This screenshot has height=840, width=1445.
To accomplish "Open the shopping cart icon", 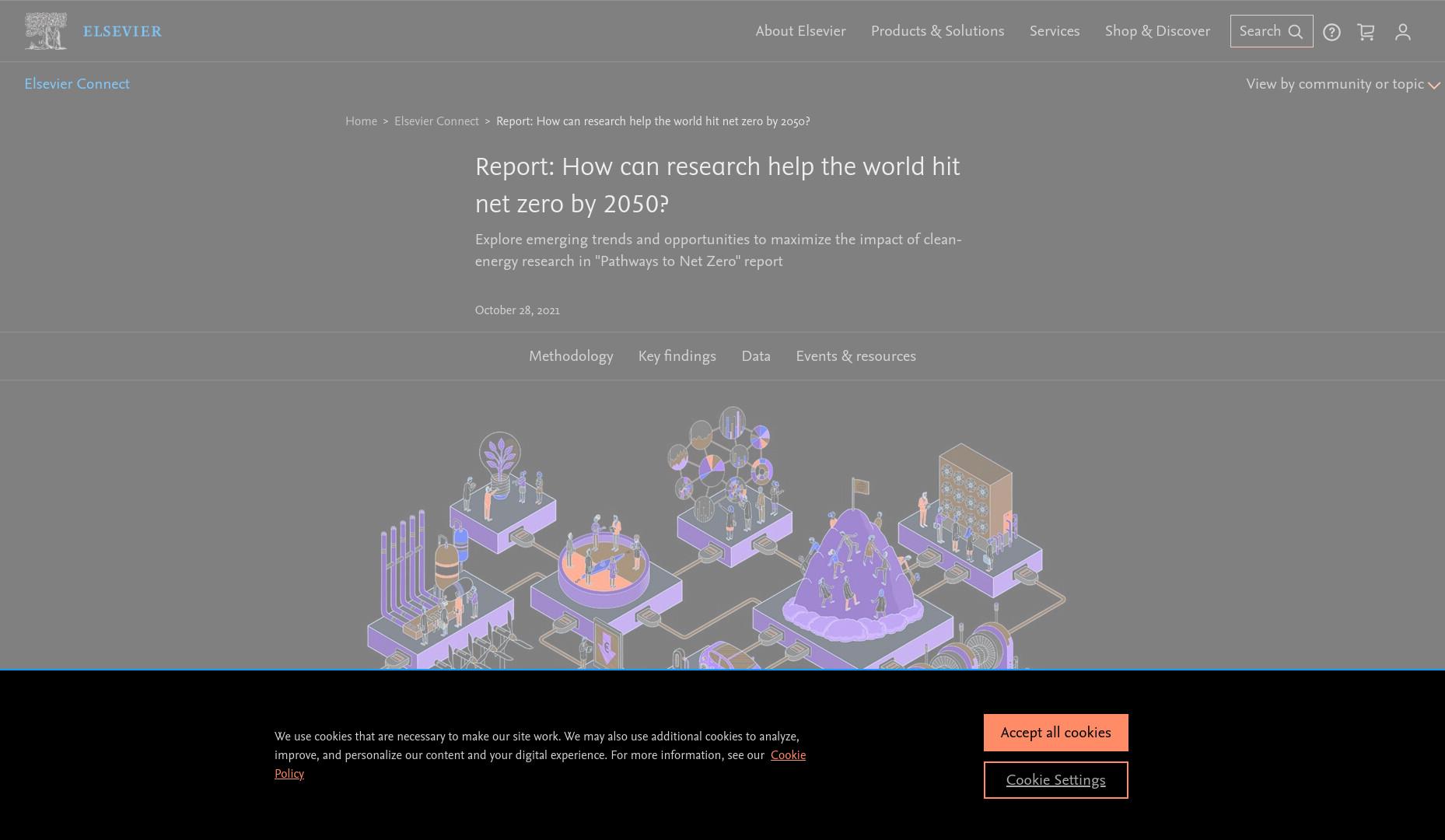I will [1366, 32].
